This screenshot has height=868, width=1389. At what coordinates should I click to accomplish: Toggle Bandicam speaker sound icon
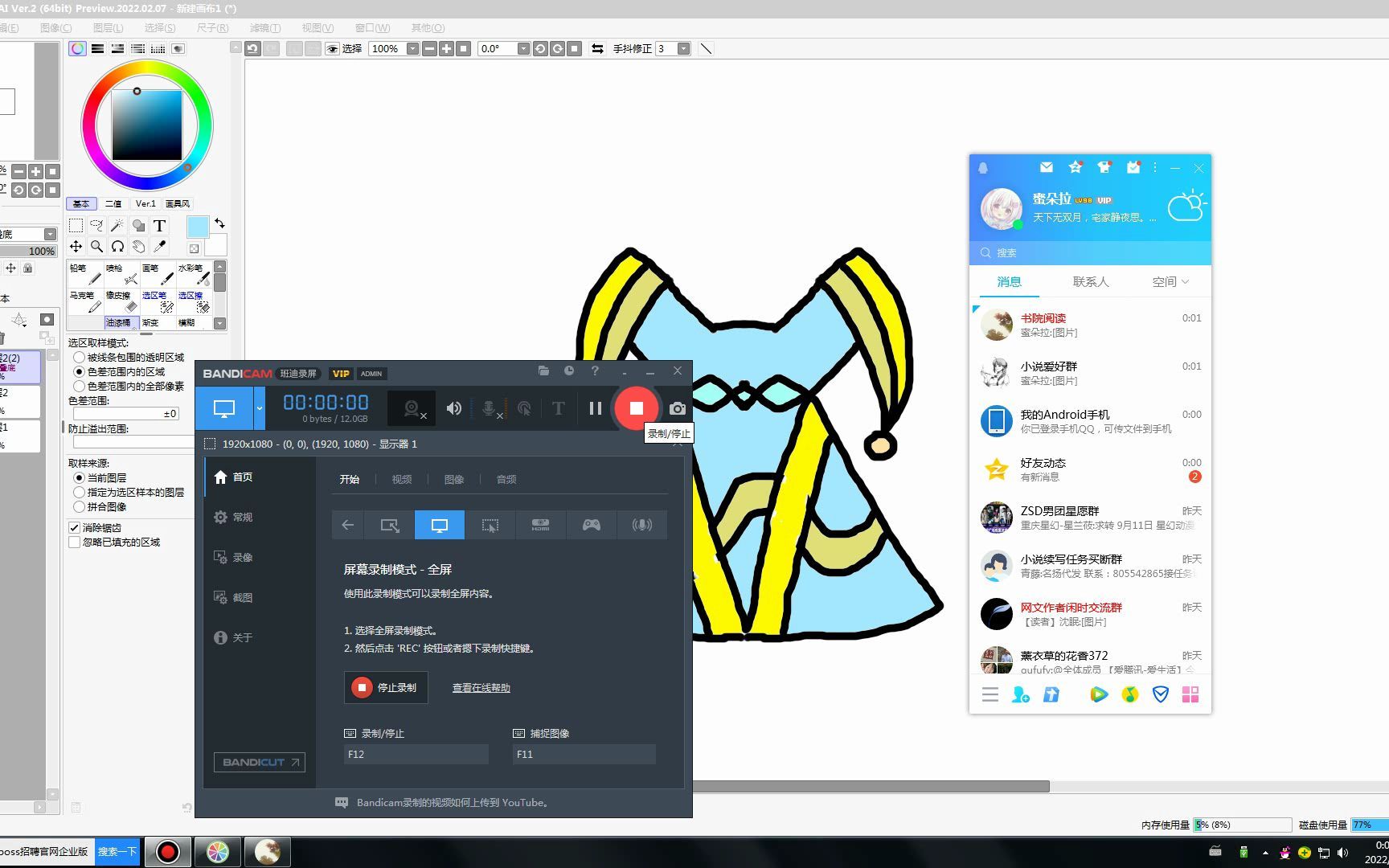(454, 408)
